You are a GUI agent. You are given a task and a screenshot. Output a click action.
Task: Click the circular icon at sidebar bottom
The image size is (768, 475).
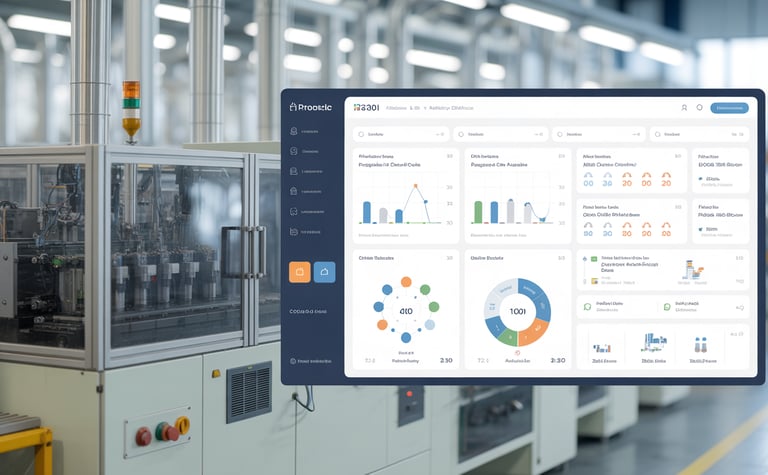(x=293, y=361)
